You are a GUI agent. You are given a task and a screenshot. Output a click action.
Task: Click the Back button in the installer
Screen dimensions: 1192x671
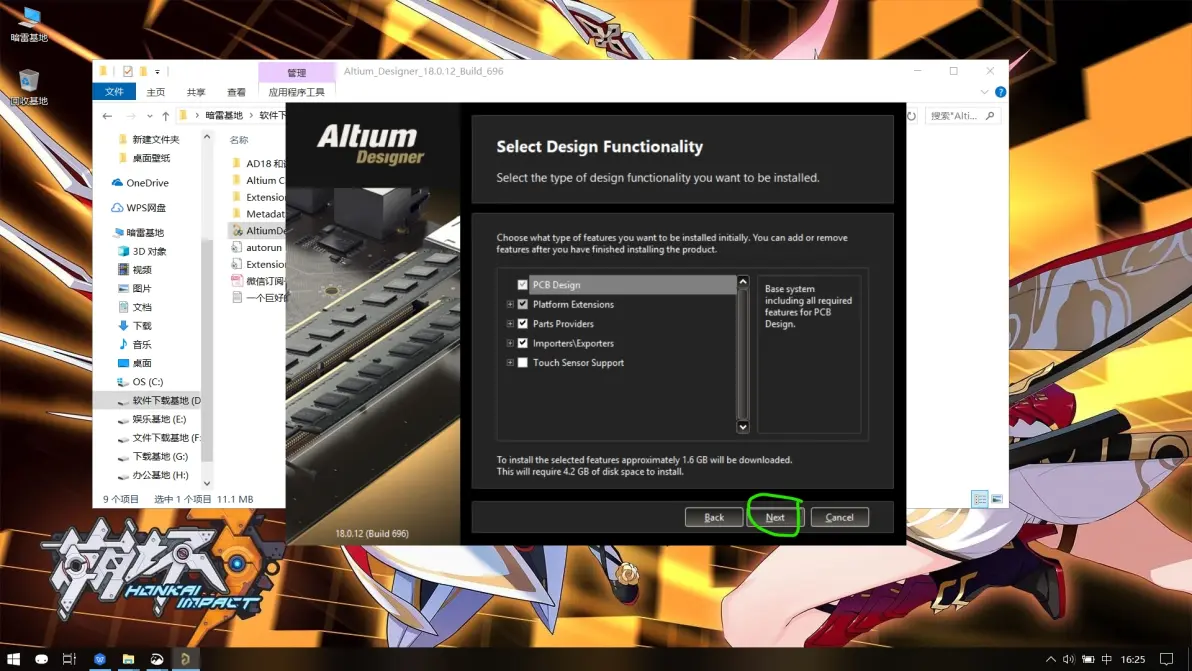point(714,517)
